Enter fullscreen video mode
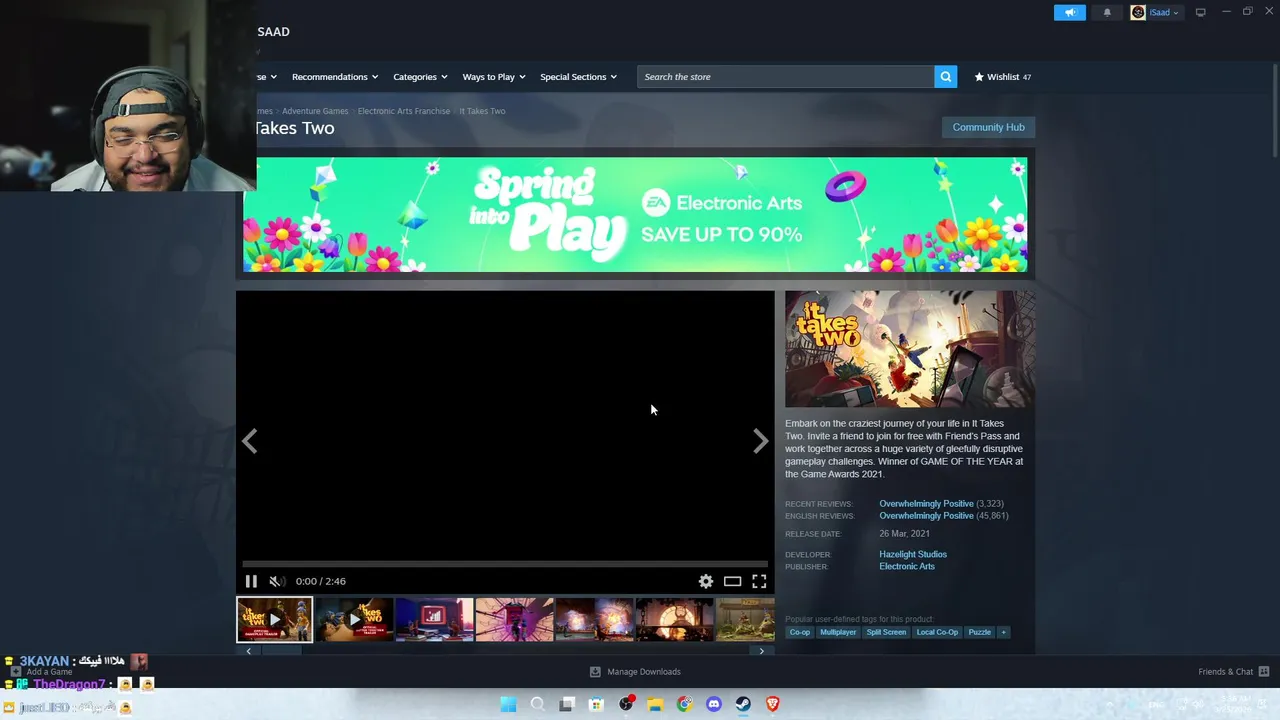 759,581
